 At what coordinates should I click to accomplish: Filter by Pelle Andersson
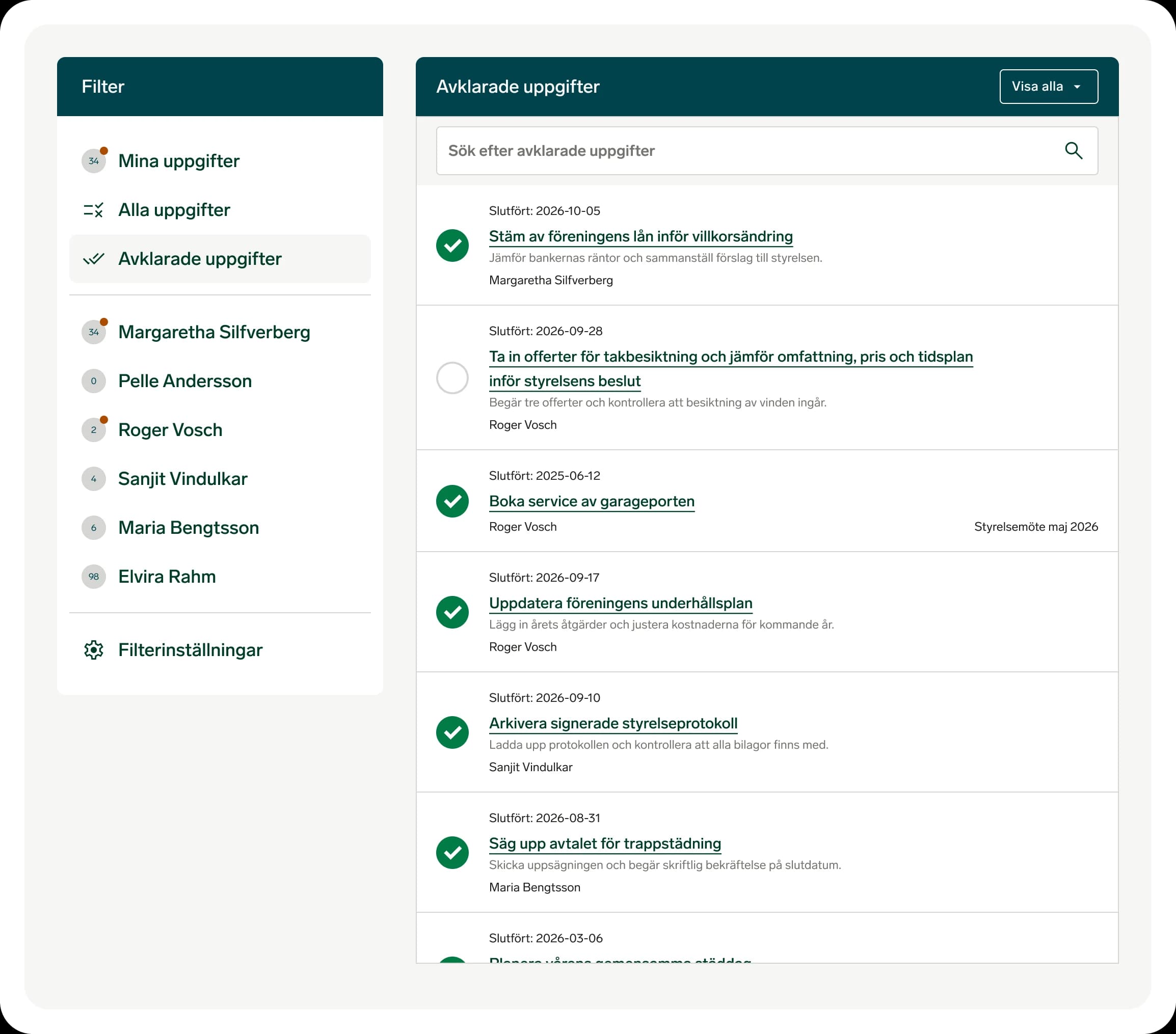coord(220,380)
